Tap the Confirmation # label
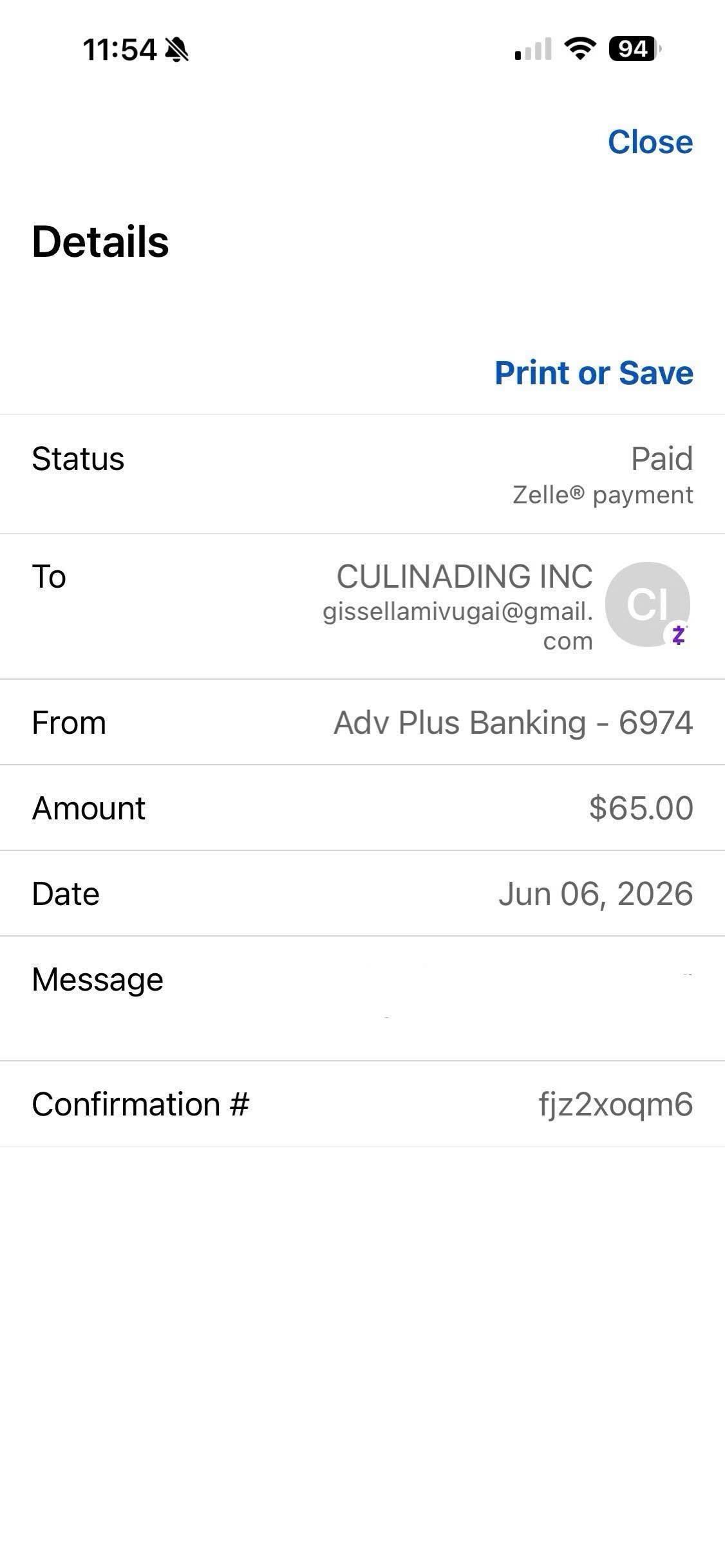This screenshot has height=1568, width=725. point(140,1105)
